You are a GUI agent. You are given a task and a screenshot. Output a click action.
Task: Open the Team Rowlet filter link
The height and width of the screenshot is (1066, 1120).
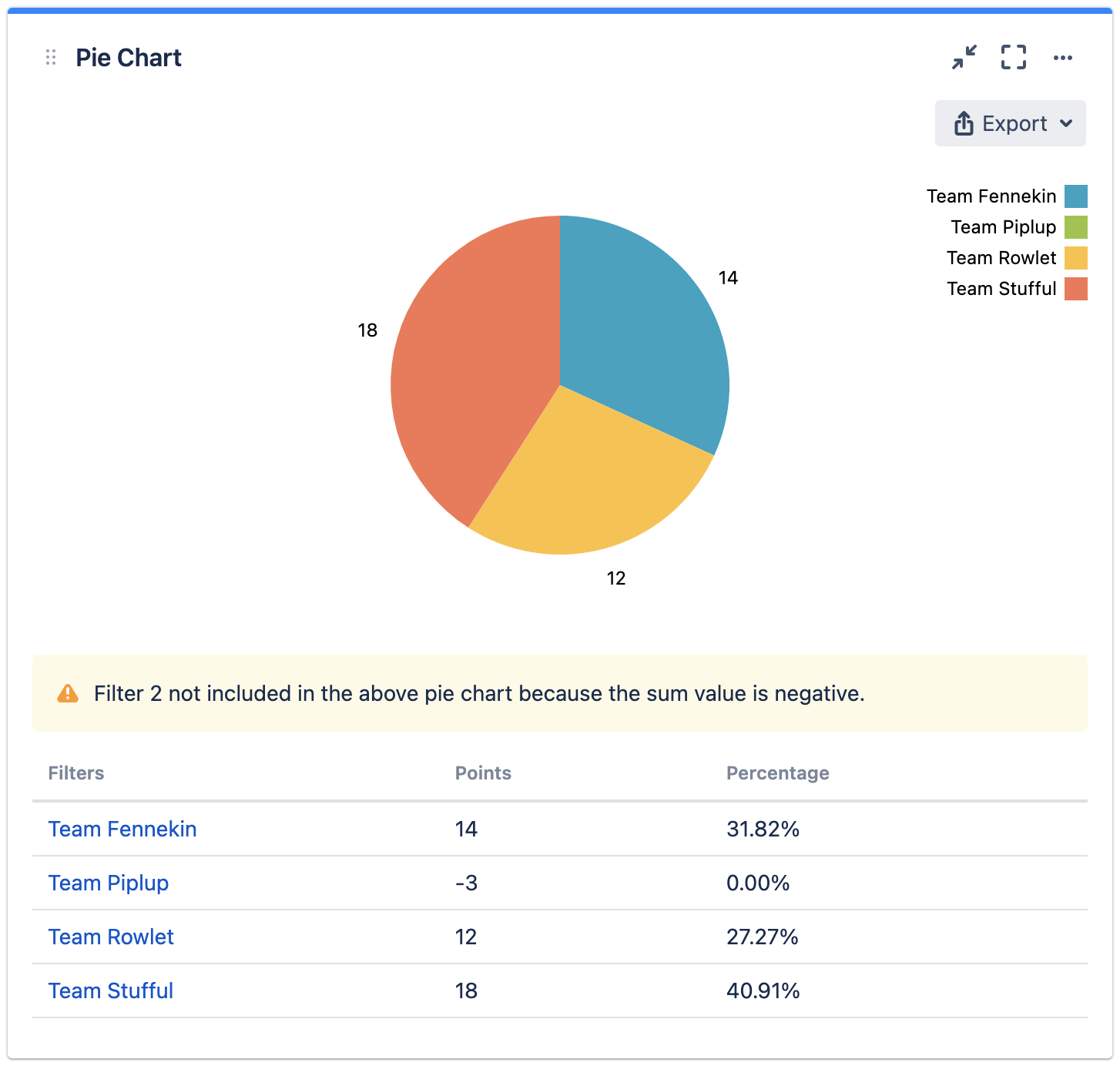[111, 937]
